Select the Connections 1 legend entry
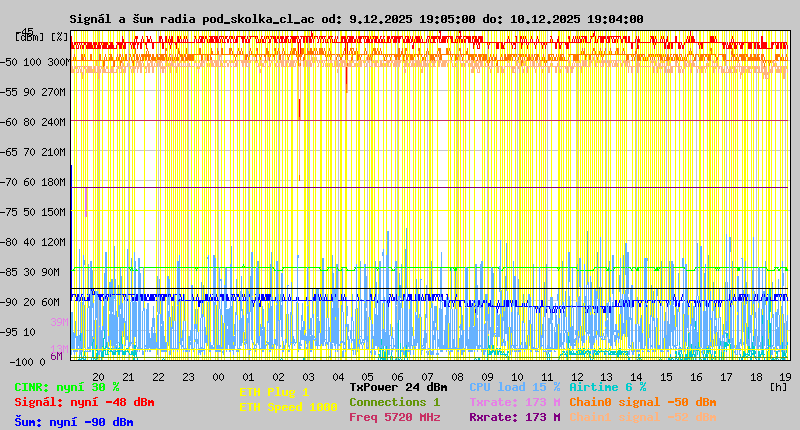Screen dimensions: 800x430 pos(394,402)
